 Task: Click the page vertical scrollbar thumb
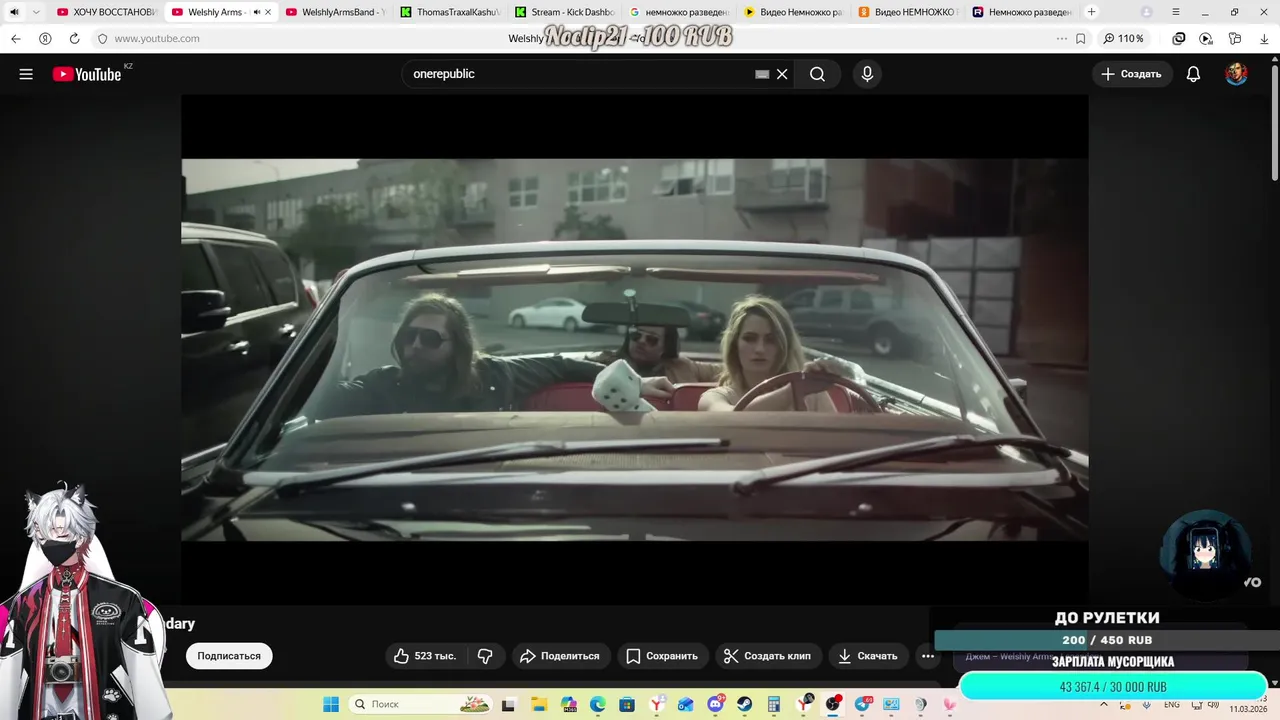click(1274, 125)
